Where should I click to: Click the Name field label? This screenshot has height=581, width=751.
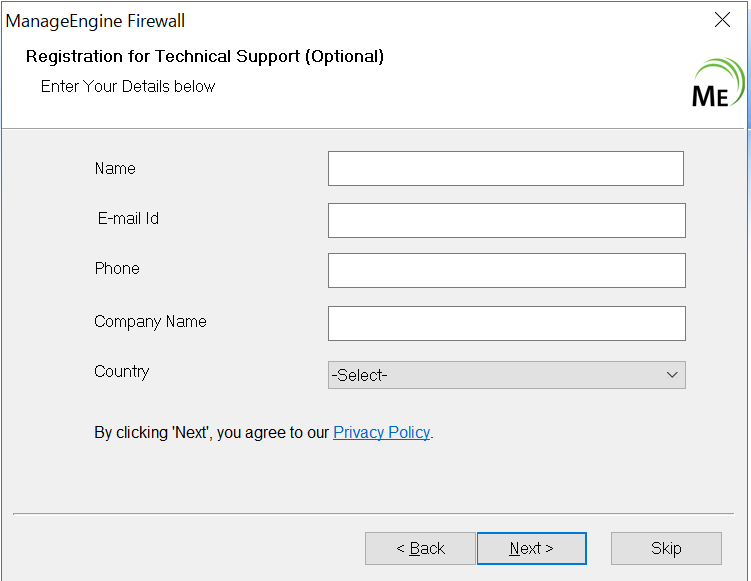point(115,169)
